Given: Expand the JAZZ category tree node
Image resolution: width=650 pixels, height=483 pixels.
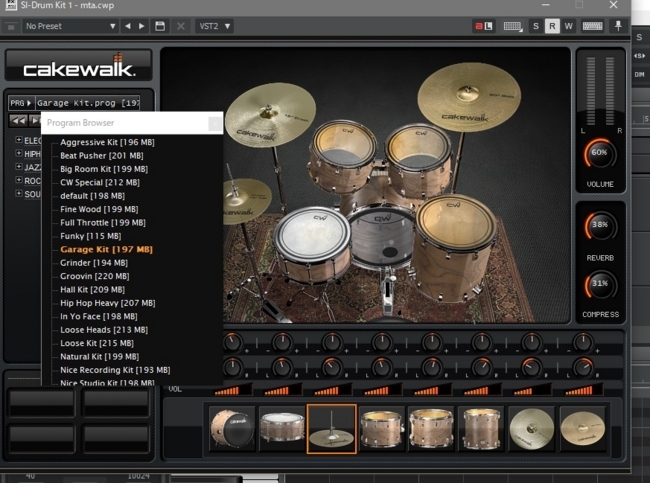Looking at the screenshot, I should point(19,166).
